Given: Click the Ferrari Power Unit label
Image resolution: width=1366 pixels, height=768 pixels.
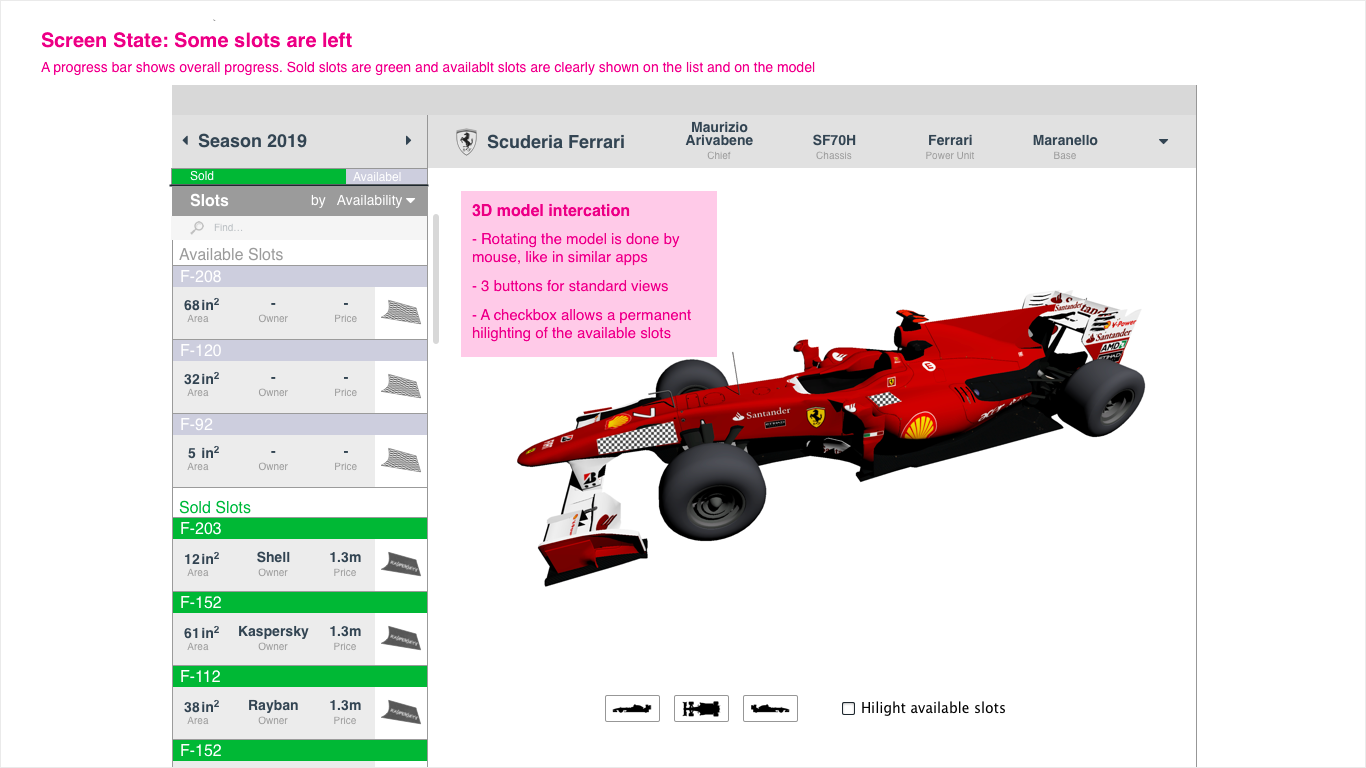Looking at the screenshot, I should 950,140.
